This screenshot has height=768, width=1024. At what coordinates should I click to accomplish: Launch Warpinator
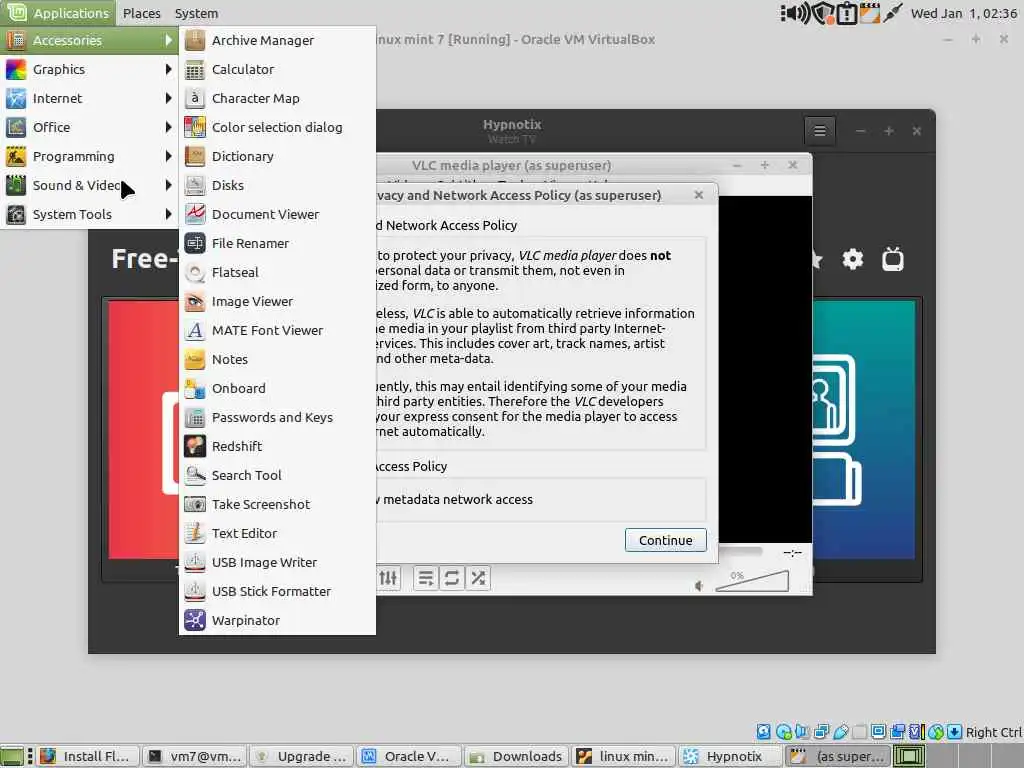pyautogui.click(x=277, y=620)
